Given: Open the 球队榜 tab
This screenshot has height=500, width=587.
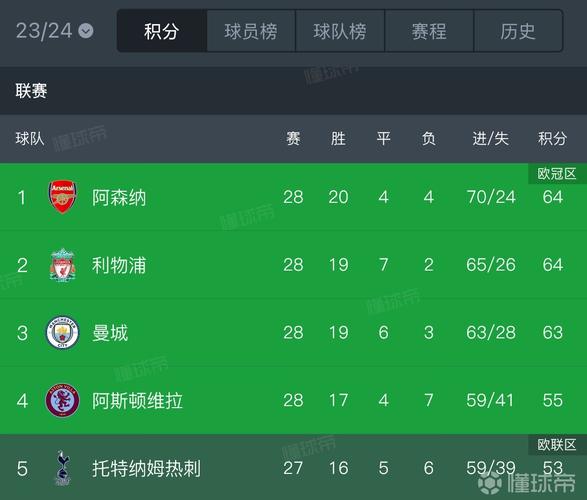Looking at the screenshot, I should (x=340, y=31).
